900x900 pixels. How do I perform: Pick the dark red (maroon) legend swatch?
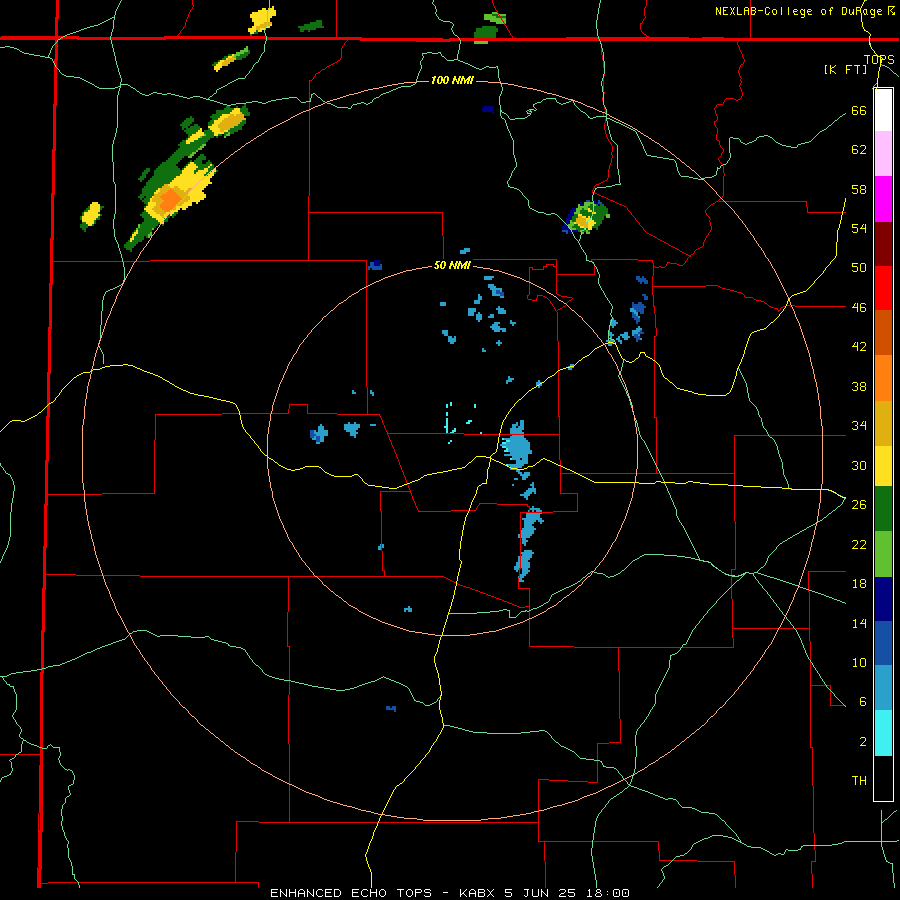pos(883,244)
